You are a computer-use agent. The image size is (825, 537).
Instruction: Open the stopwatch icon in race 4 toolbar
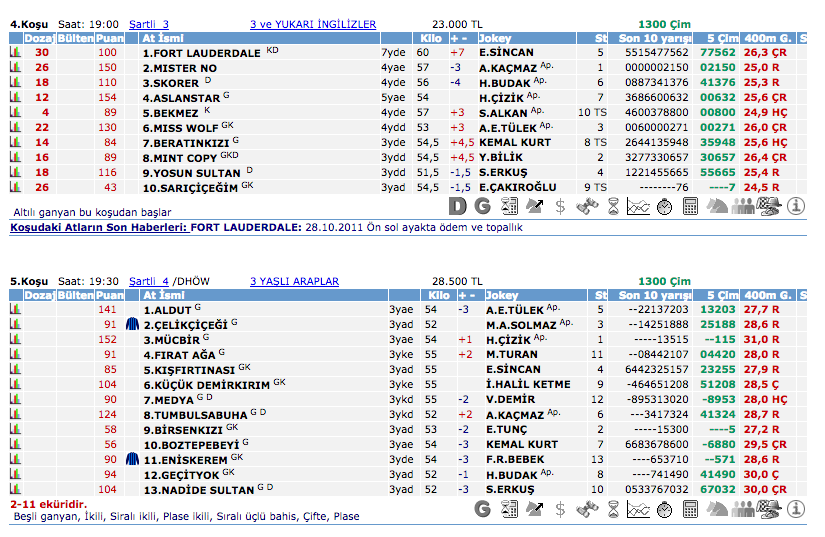coord(664,207)
